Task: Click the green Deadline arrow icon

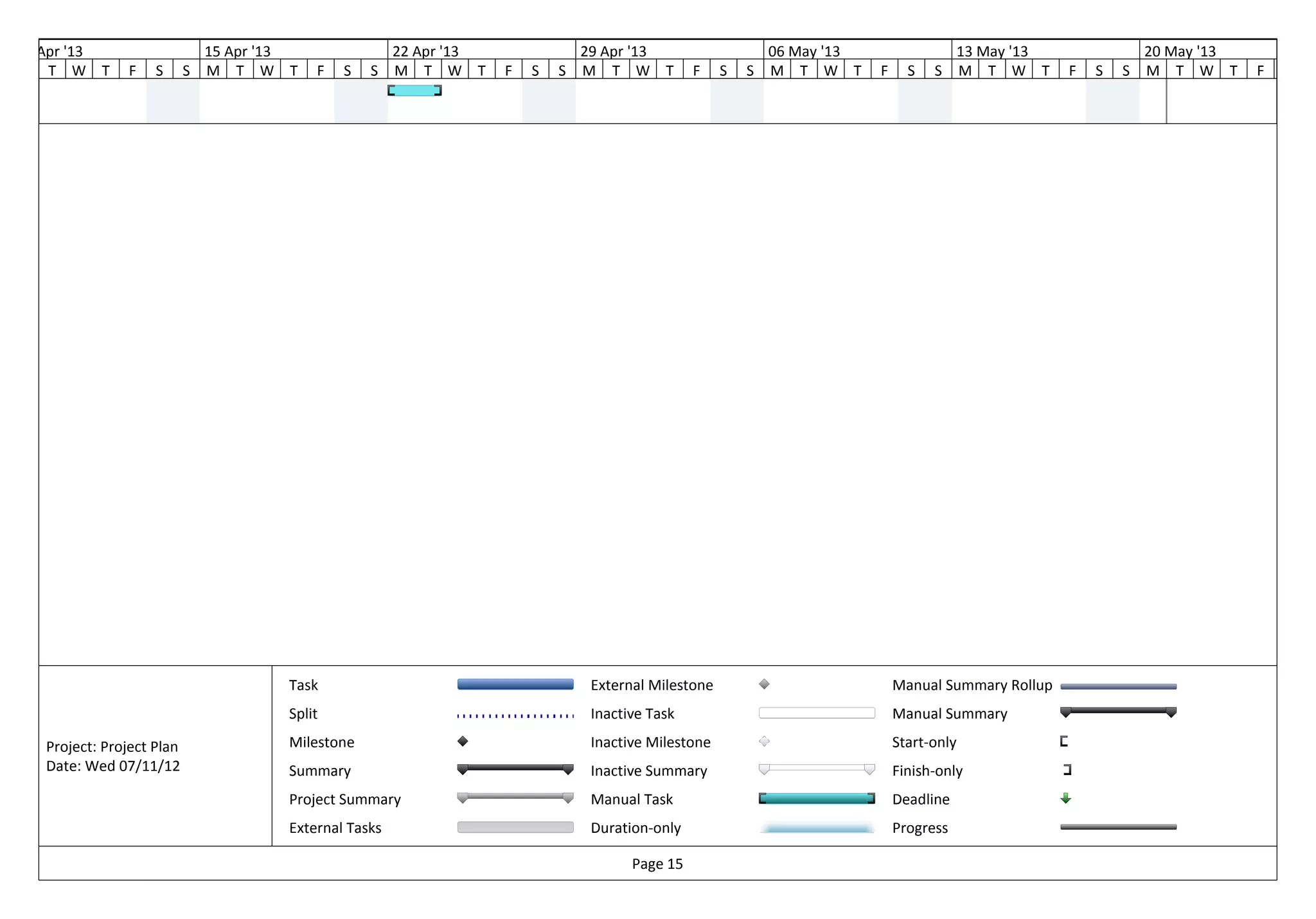Action: pos(1065,798)
